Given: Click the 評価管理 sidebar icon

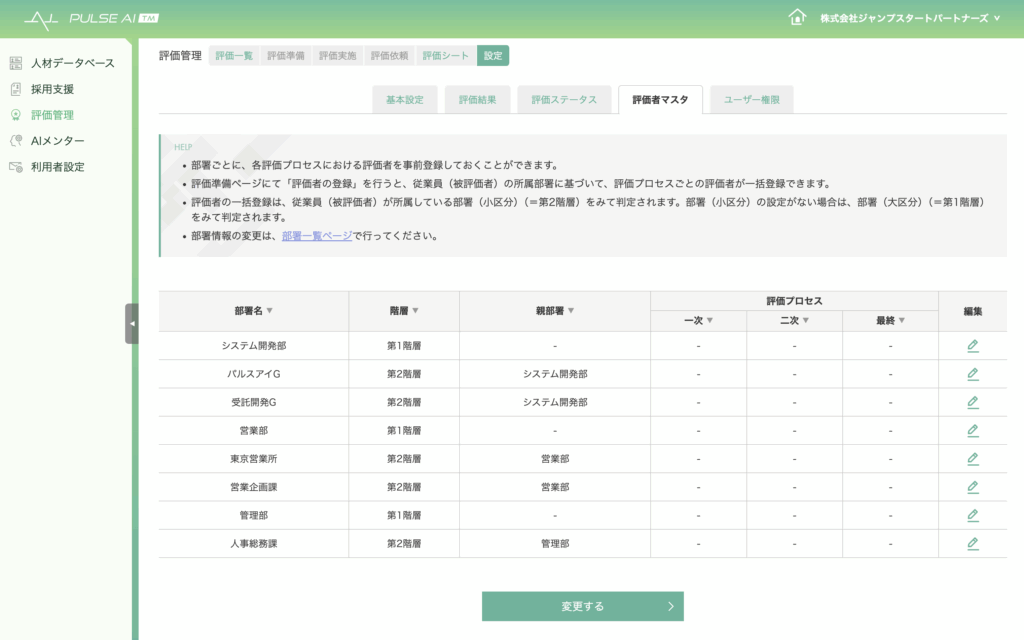Looking at the screenshot, I should pyautogui.click(x=16, y=115).
